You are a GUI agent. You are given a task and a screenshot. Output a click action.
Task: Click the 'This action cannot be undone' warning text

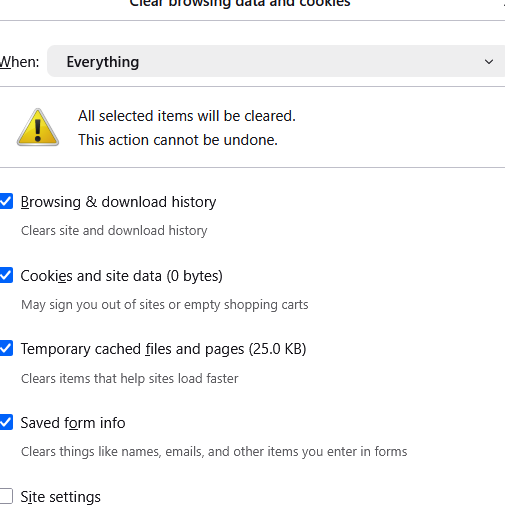click(178, 140)
